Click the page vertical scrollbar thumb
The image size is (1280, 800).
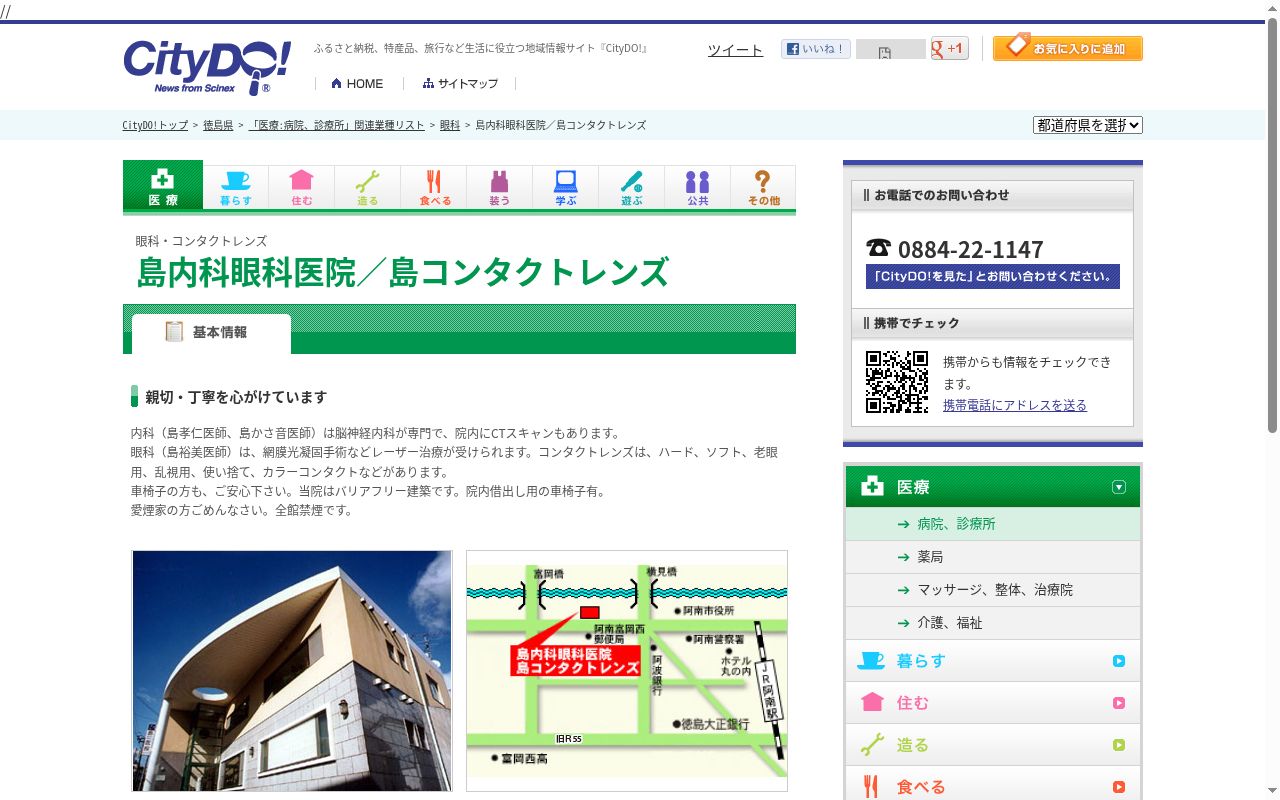pyautogui.click(x=1272, y=226)
